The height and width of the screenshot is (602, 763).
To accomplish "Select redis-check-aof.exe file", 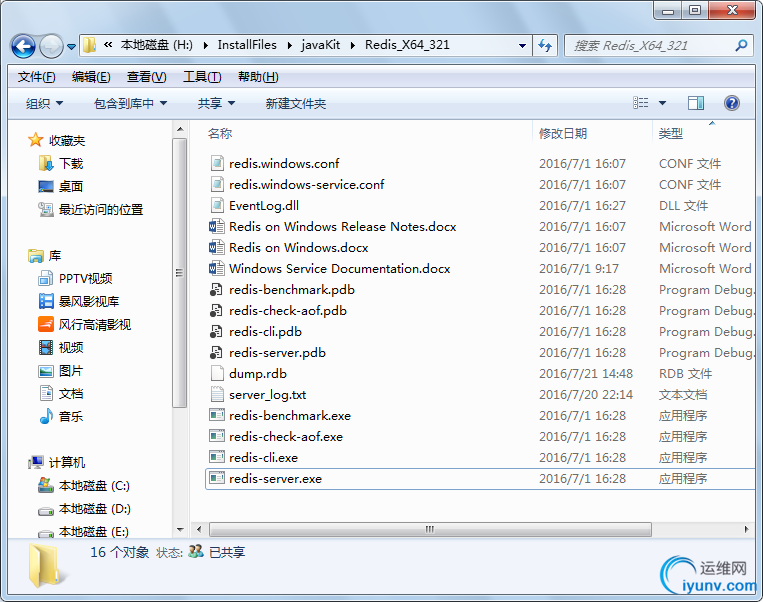I will (286, 437).
